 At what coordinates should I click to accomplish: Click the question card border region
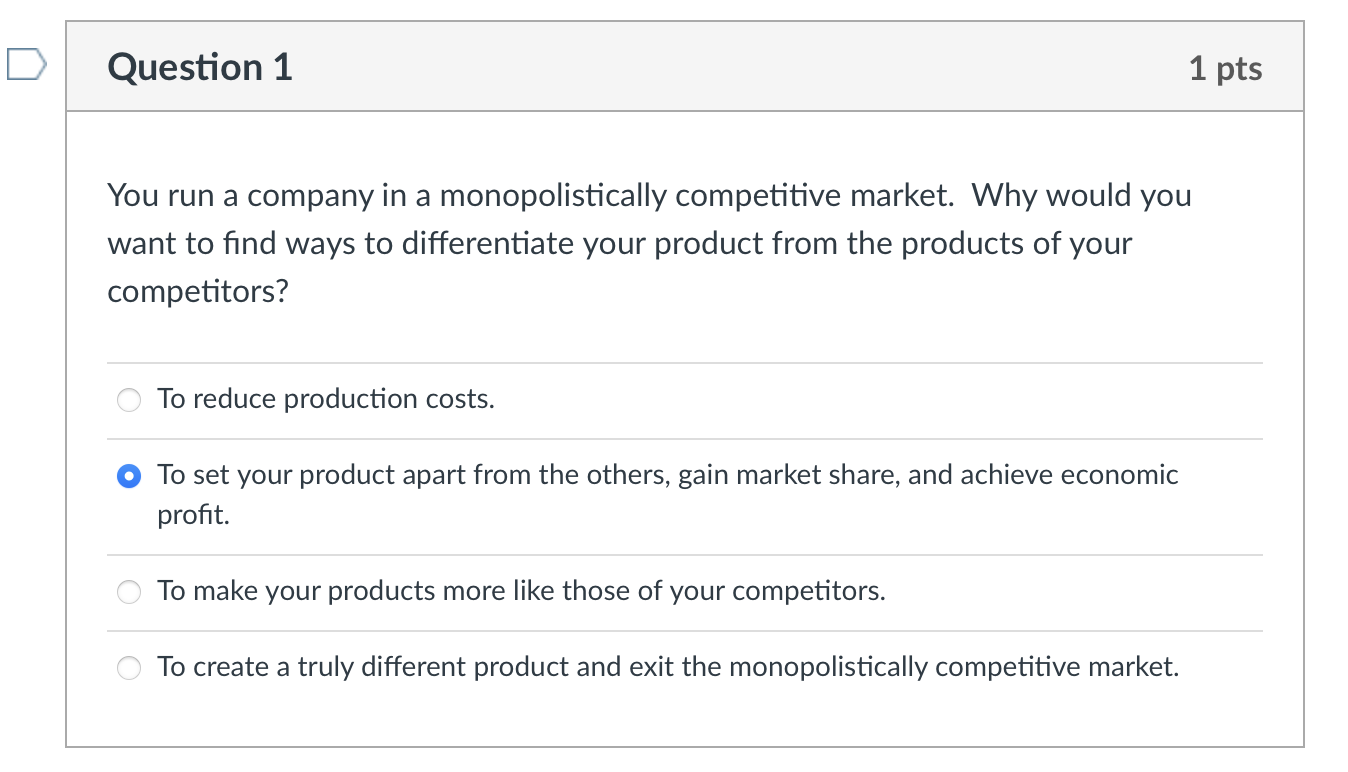67,400
